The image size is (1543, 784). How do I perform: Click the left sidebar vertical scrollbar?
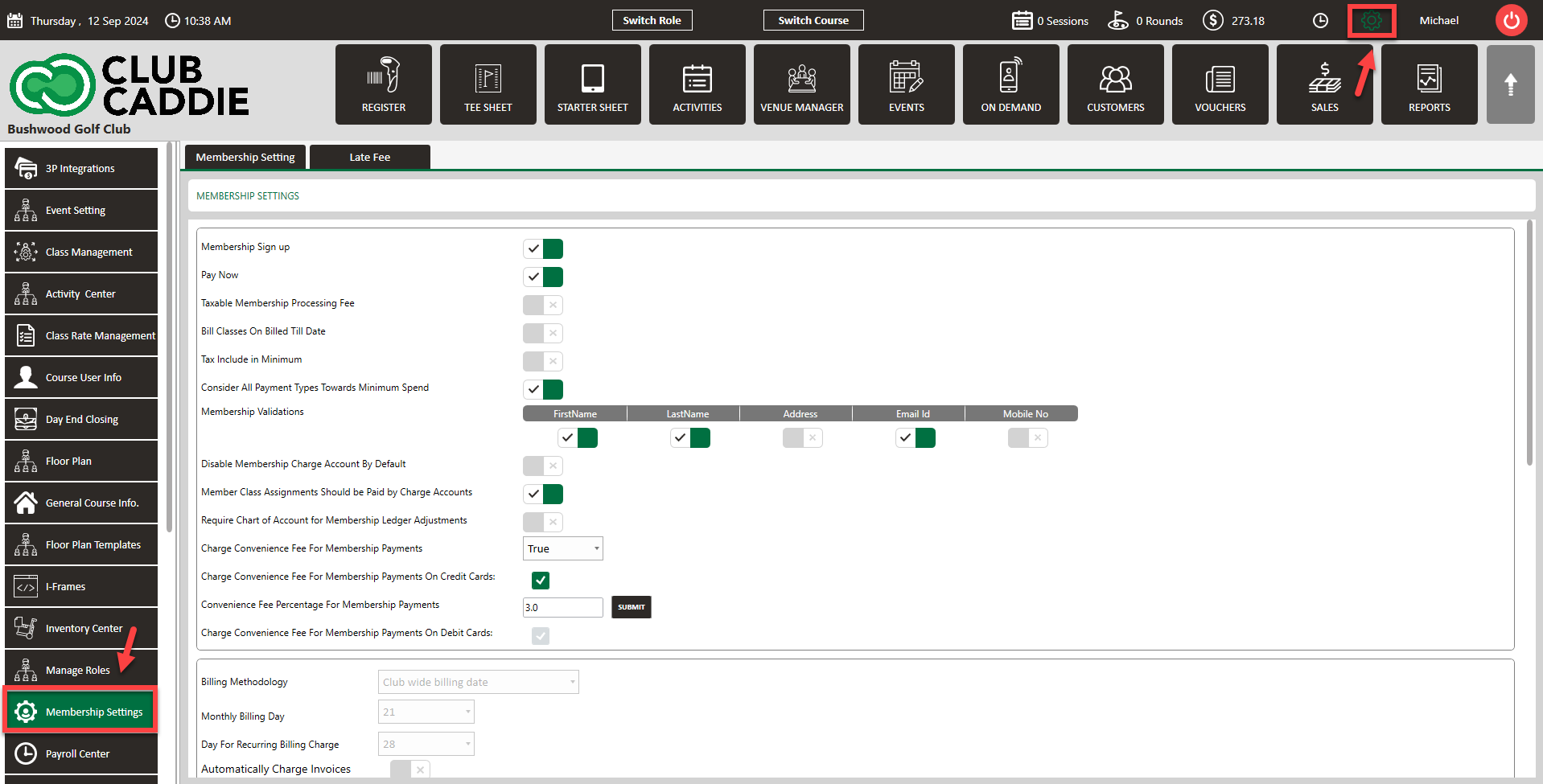coord(169,338)
